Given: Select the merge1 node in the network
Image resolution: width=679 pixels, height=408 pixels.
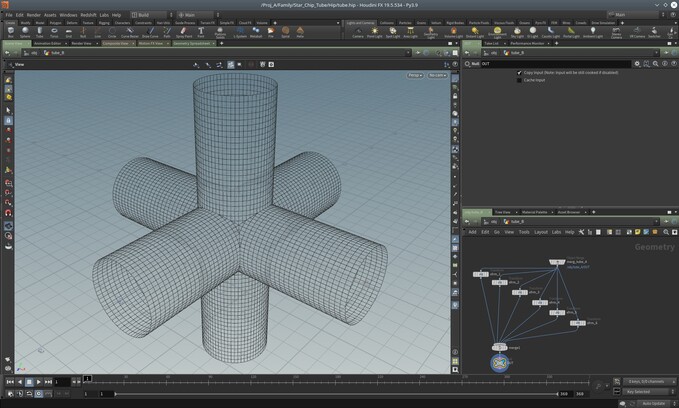Looking at the screenshot, I should [x=499, y=347].
